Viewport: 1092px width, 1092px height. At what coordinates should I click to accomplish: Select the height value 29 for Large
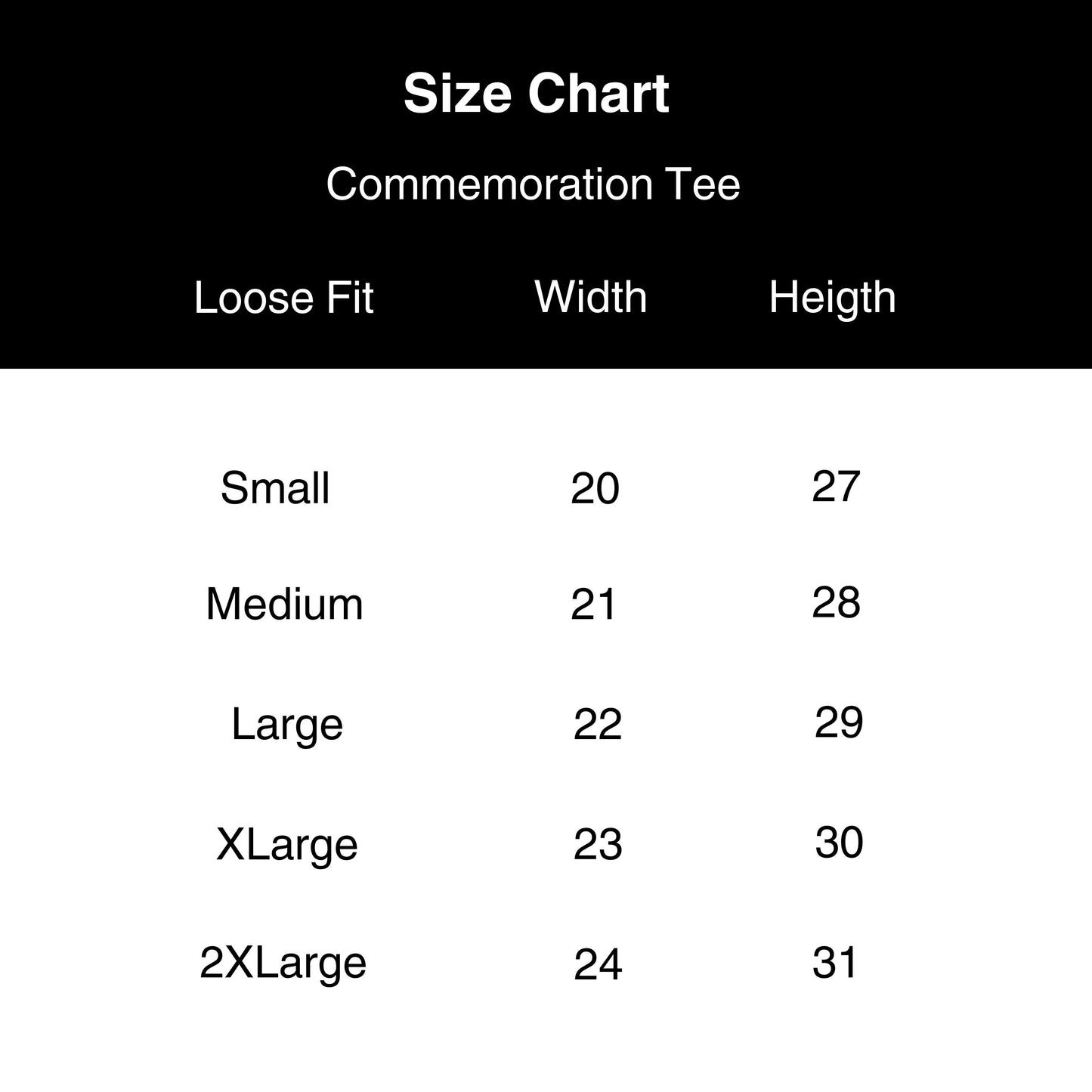838,722
